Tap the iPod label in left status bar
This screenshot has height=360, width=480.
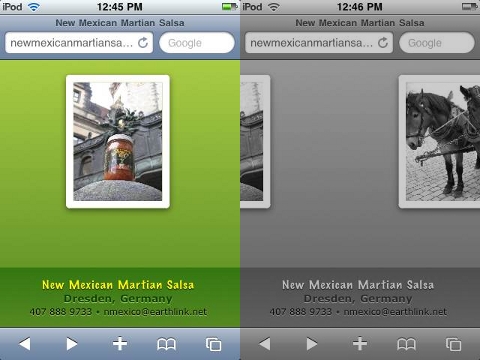pyautogui.click(x=12, y=7)
